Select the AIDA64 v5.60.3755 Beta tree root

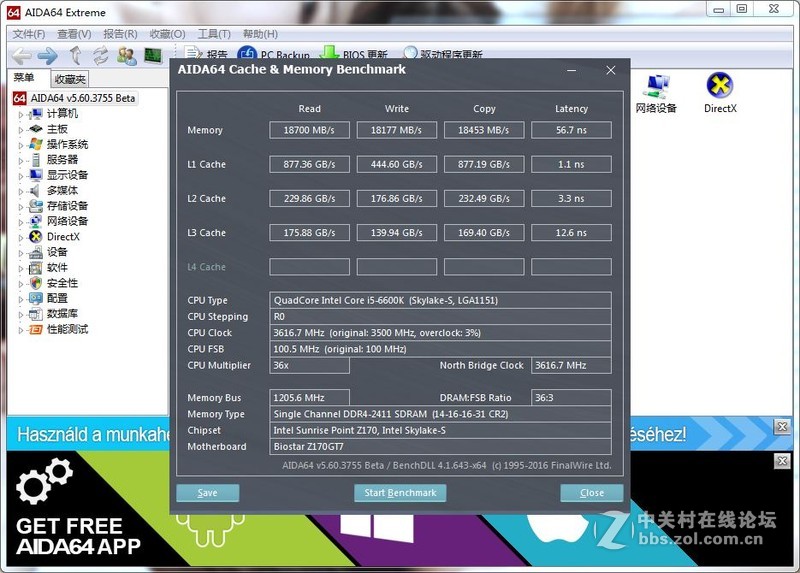click(74, 98)
